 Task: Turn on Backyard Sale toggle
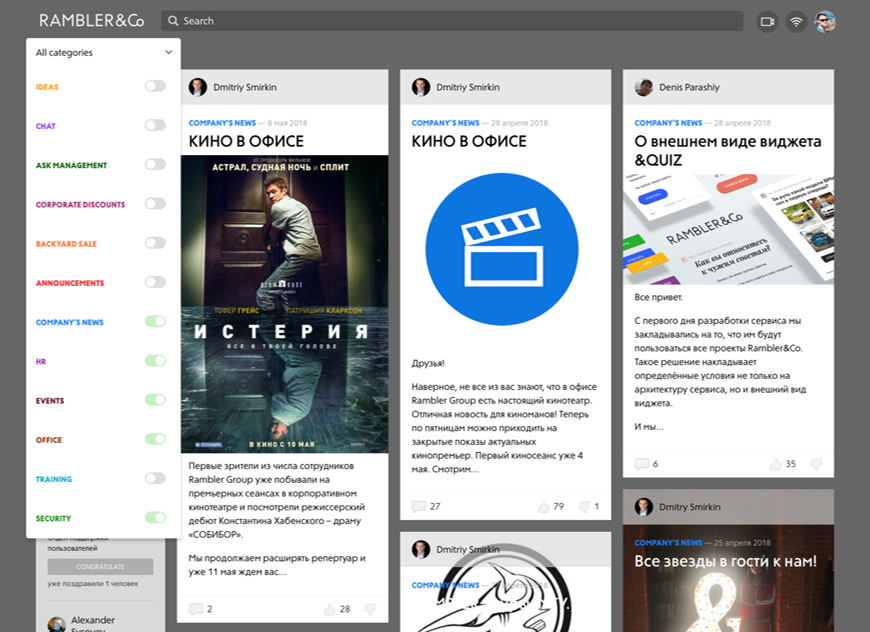pyautogui.click(x=155, y=243)
